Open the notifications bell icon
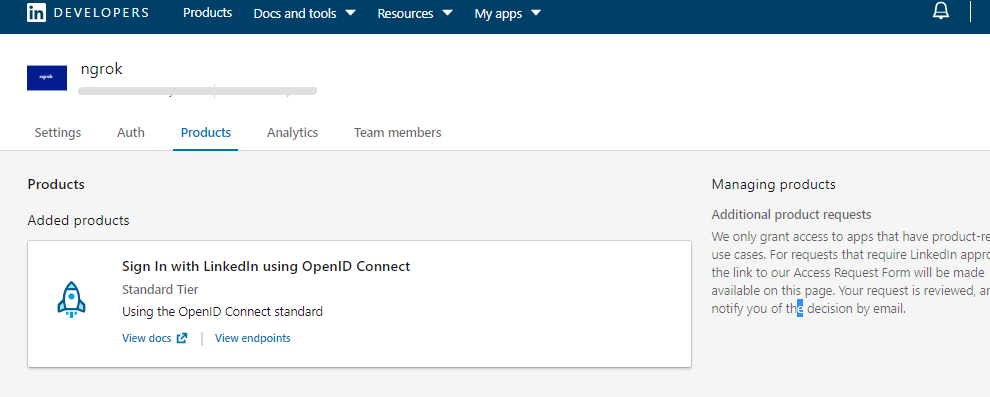 pos(941,11)
